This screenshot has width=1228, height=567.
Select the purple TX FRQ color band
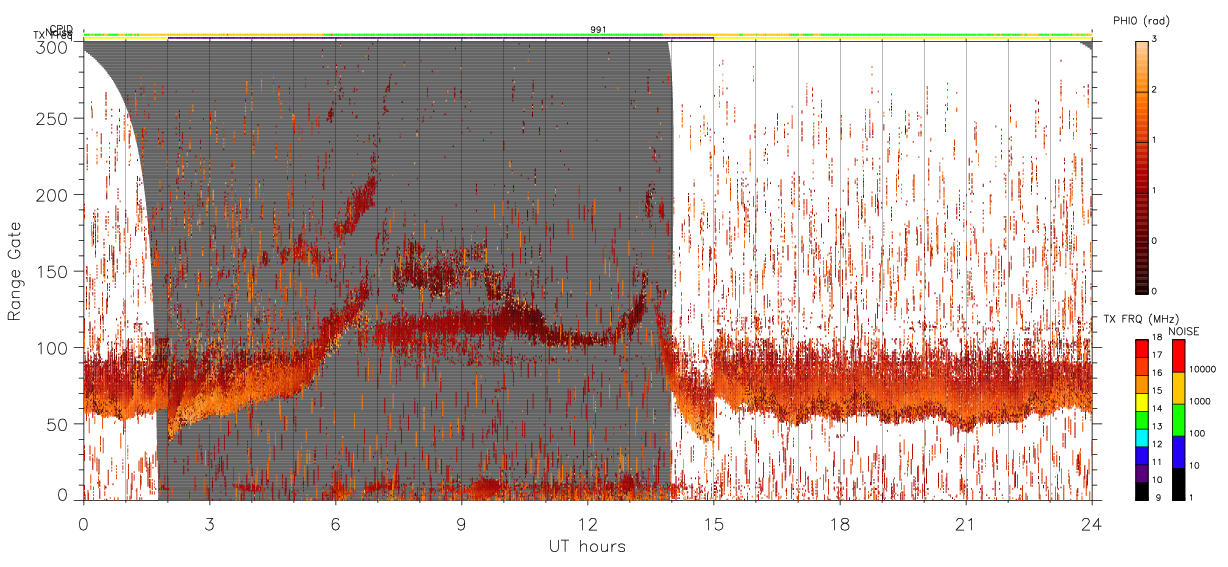[1142, 473]
